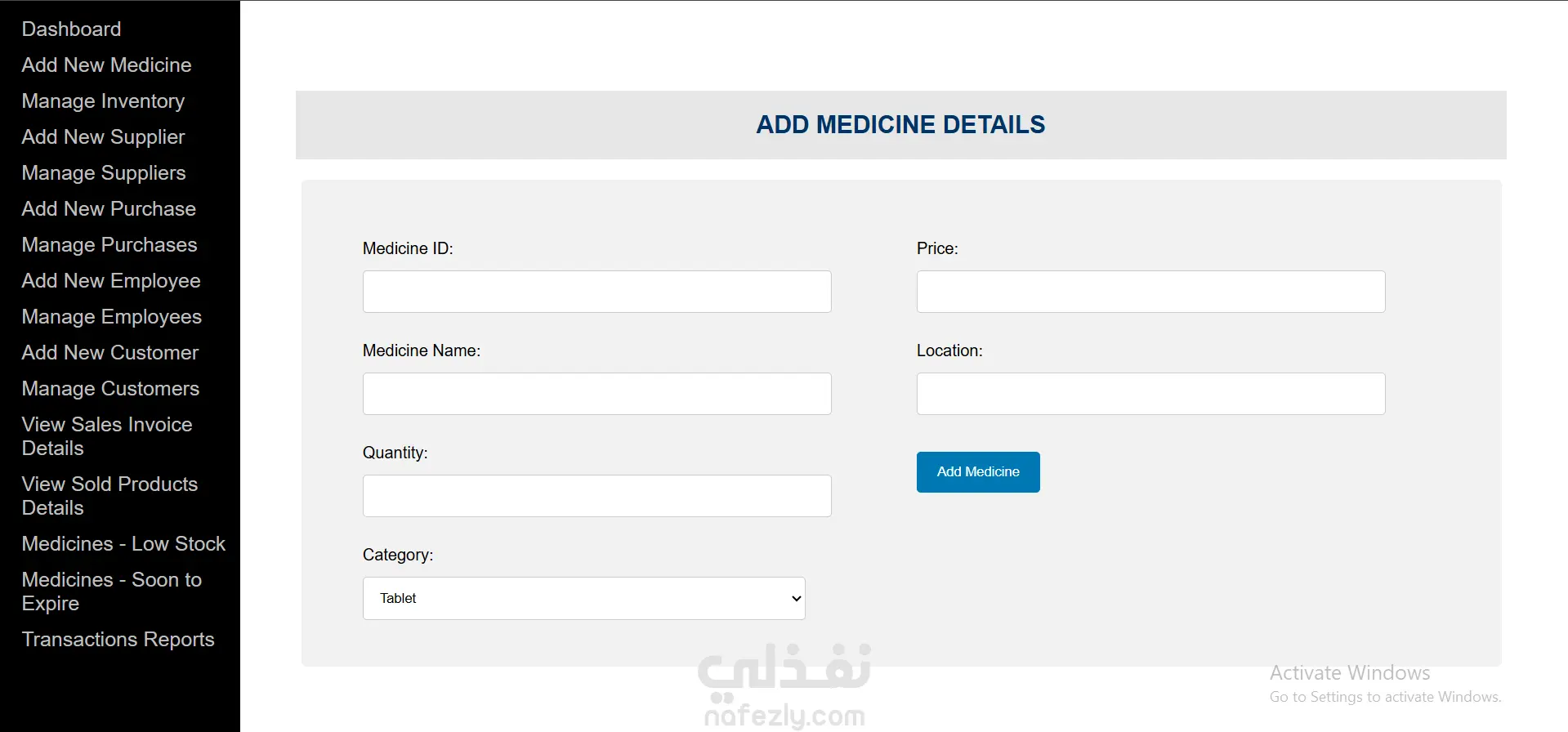Open Manage Inventory from sidebar
Image resolution: width=1568 pixels, height=732 pixels.
point(103,101)
